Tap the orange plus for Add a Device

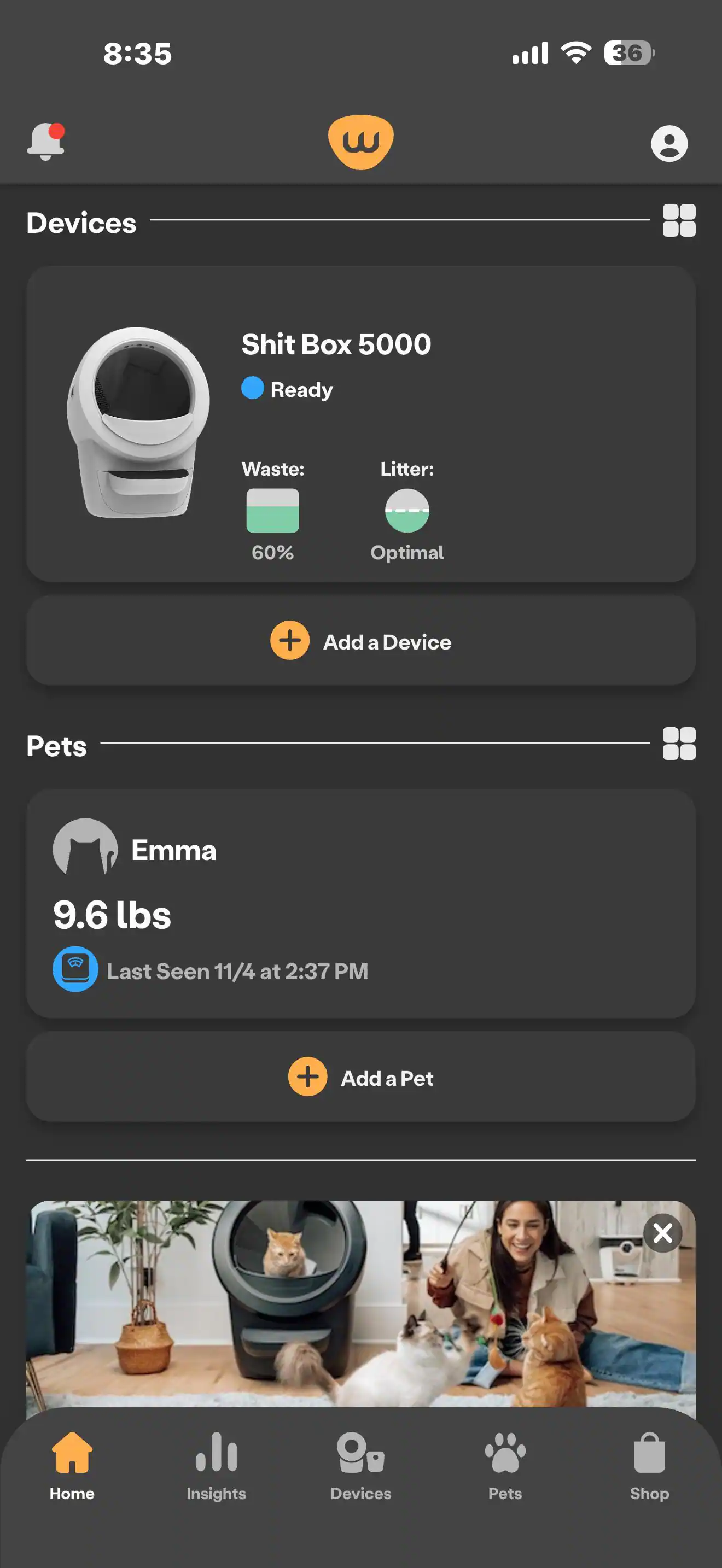pyautogui.click(x=290, y=640)
